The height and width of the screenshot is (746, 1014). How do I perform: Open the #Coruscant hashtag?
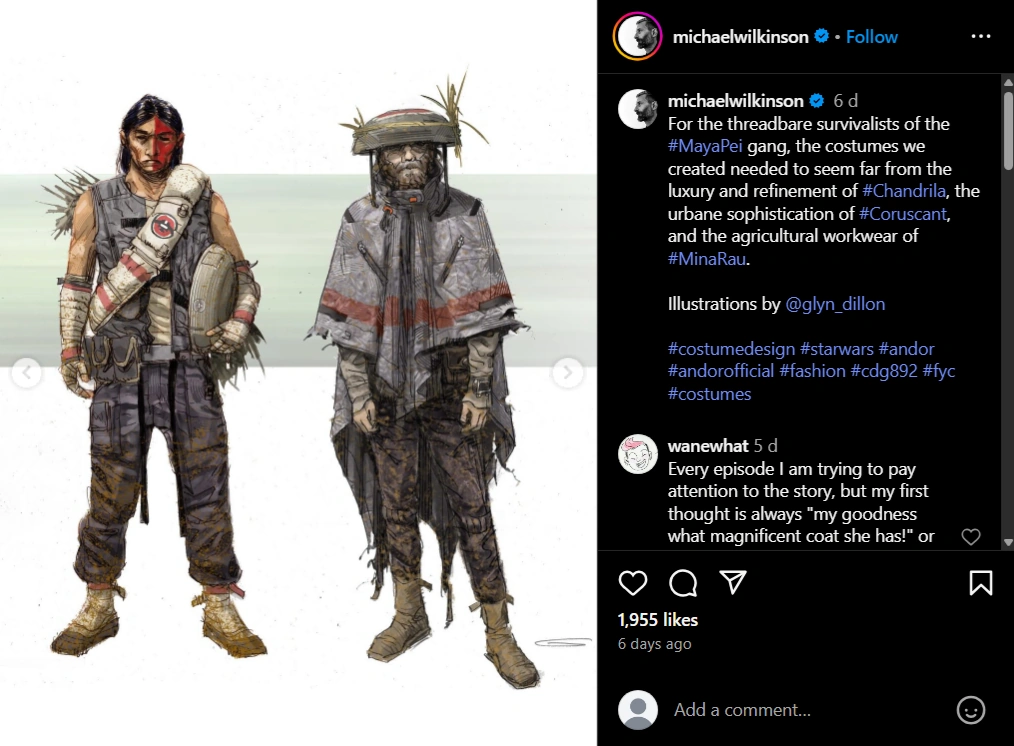pyautogui.click(x=903, y=214)
